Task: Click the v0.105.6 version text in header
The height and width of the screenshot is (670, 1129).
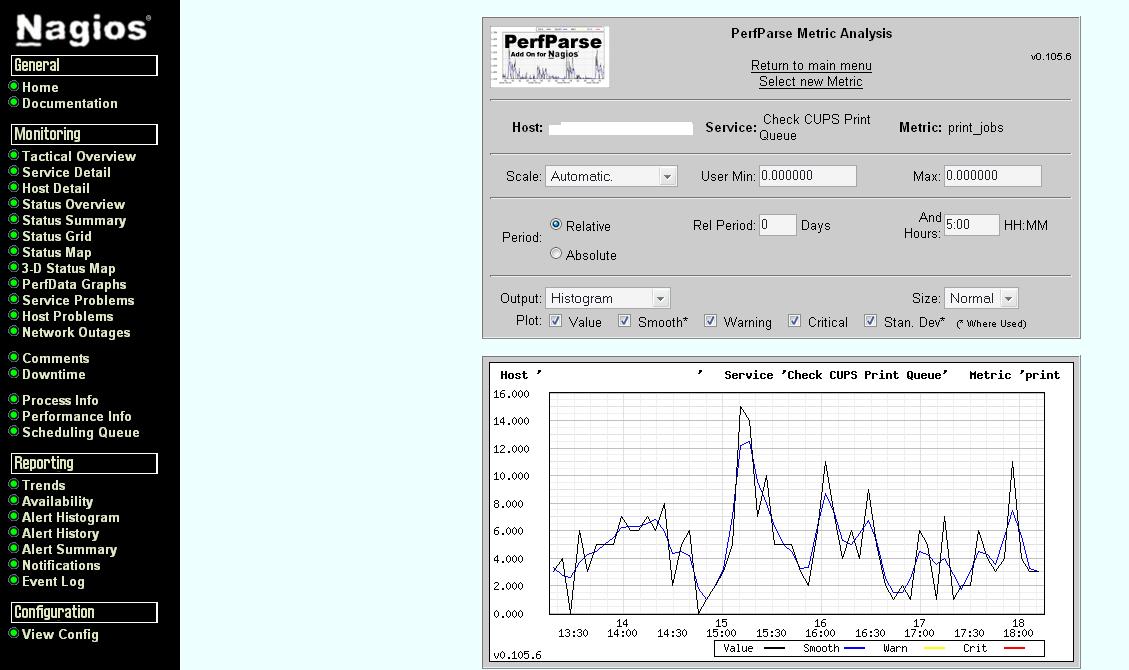Action: (1051, 56)
